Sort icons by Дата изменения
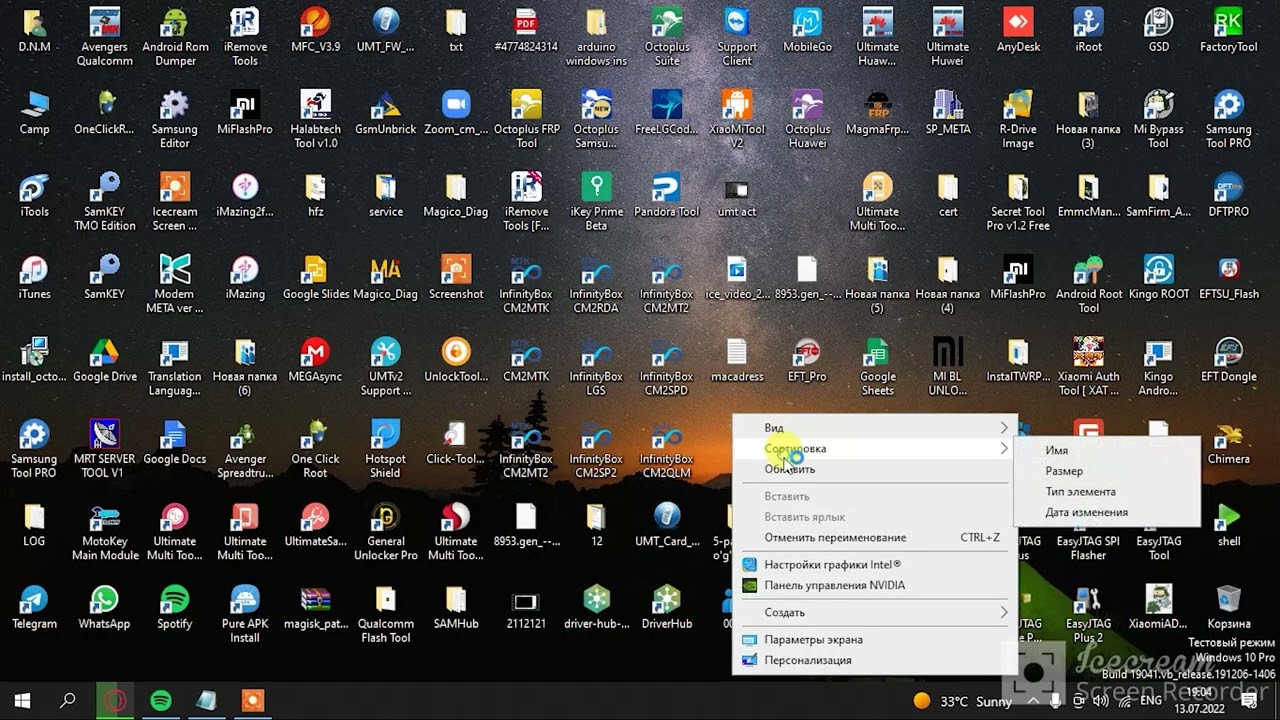This screenshot has width=1280, height=720. coord(1106,512)
